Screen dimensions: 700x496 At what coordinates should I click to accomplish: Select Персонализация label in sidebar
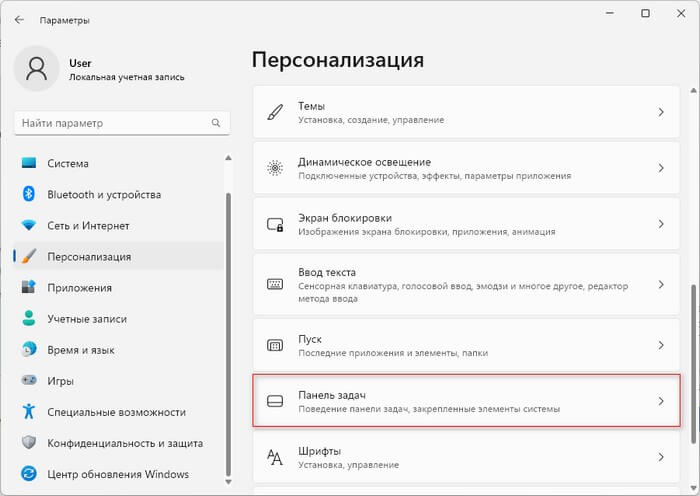[89, 257]
